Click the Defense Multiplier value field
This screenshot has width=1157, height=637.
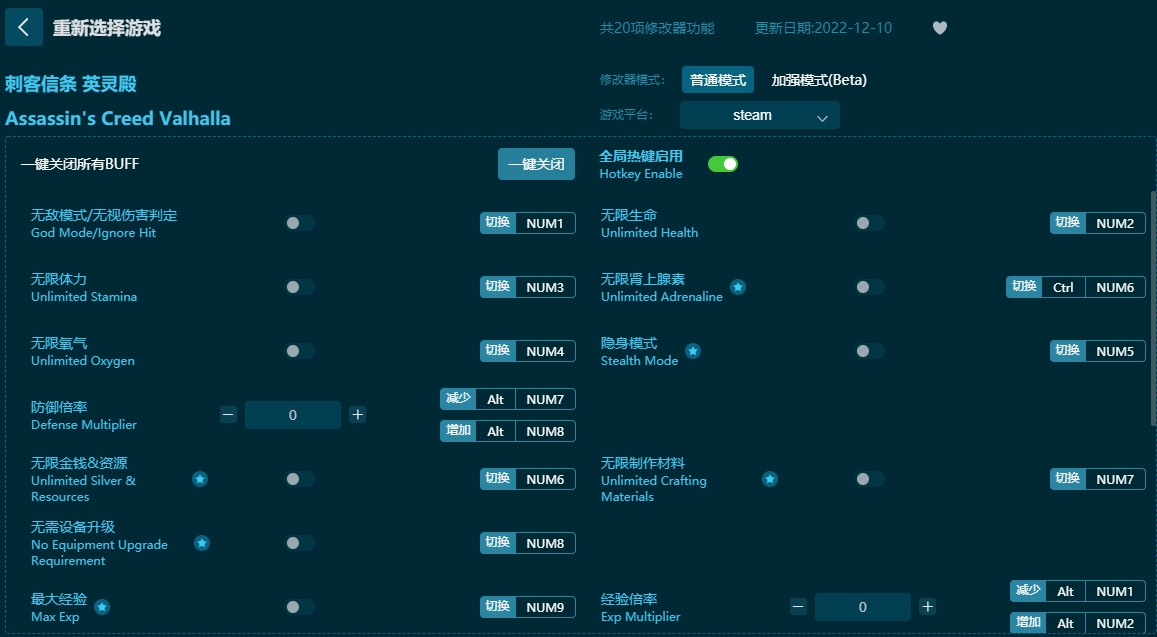(x=293, y=415)
